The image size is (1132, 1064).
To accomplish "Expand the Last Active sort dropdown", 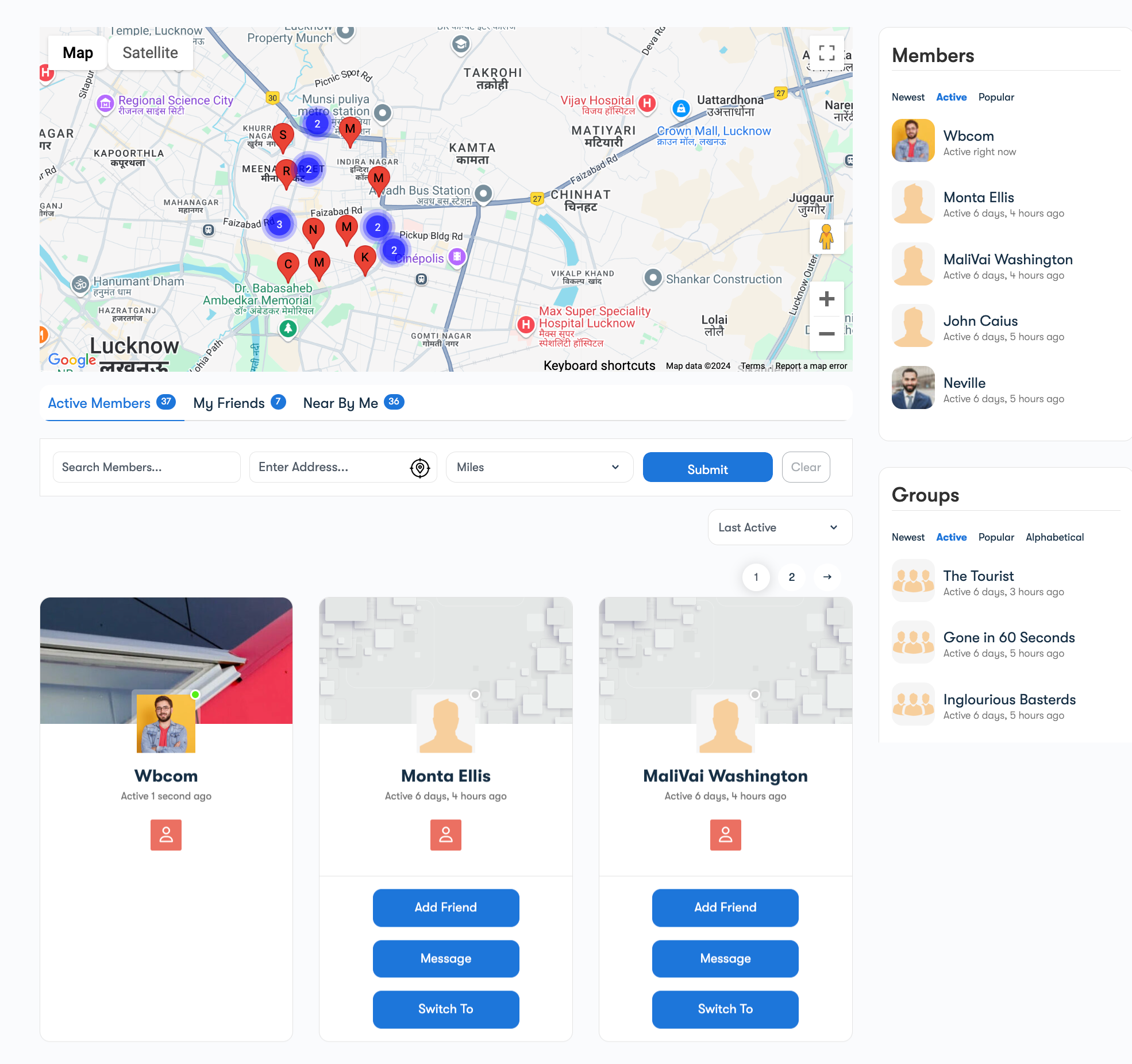I will tap(779, 527).
